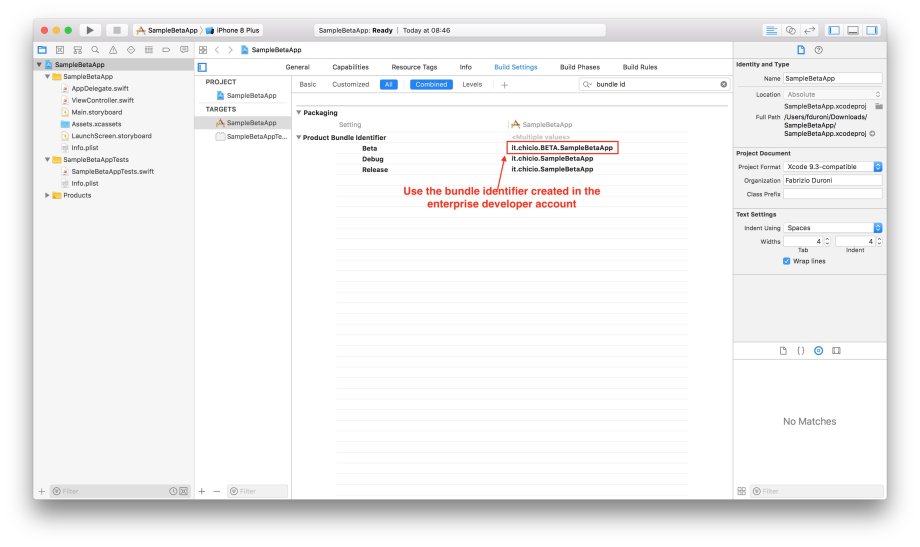Switch to the Resource Tags tab
The width and height of the screenshot is (920, 547).
414,67
